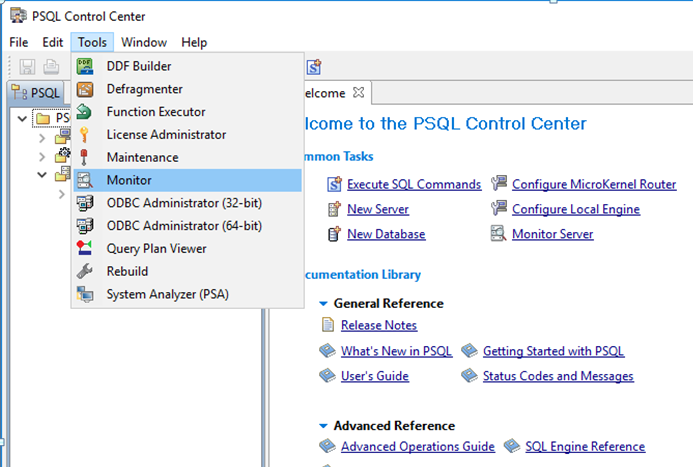Select Maintenance menu entry

188,157
